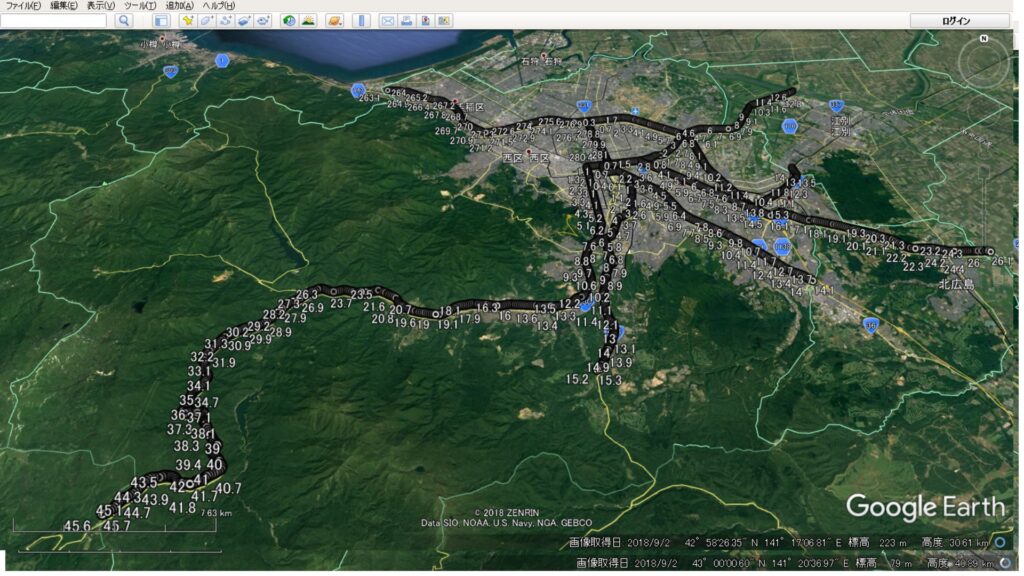Select the add polygon tool

click(206, 20)
